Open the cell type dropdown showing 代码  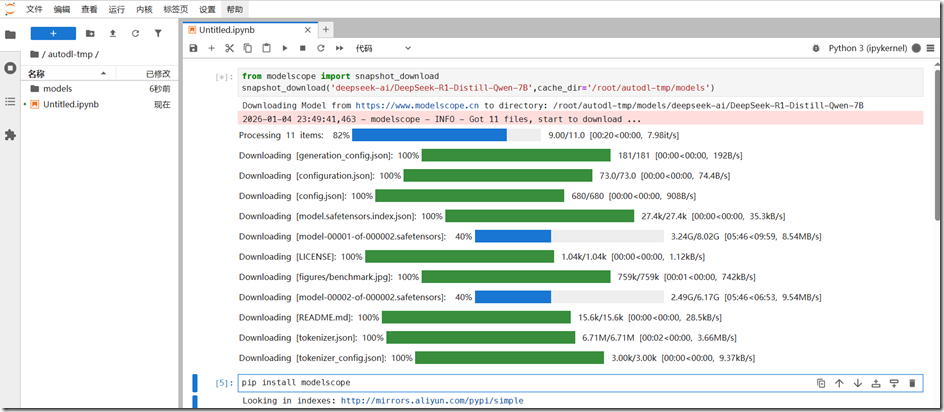pos(383,48)
